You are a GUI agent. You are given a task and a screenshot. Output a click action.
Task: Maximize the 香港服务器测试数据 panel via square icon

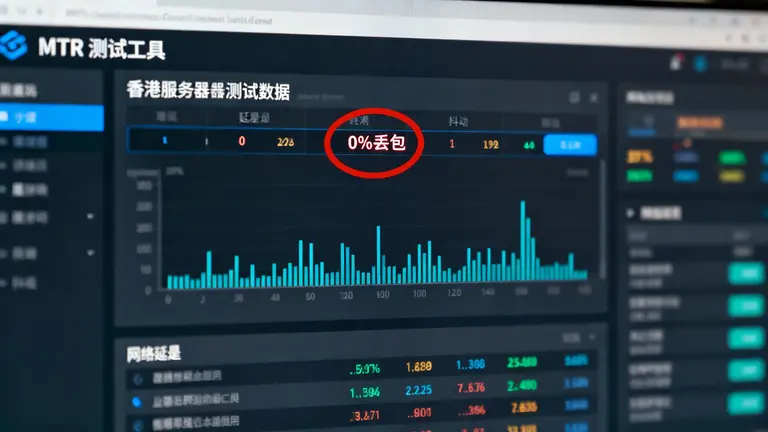tap(575, 97)
